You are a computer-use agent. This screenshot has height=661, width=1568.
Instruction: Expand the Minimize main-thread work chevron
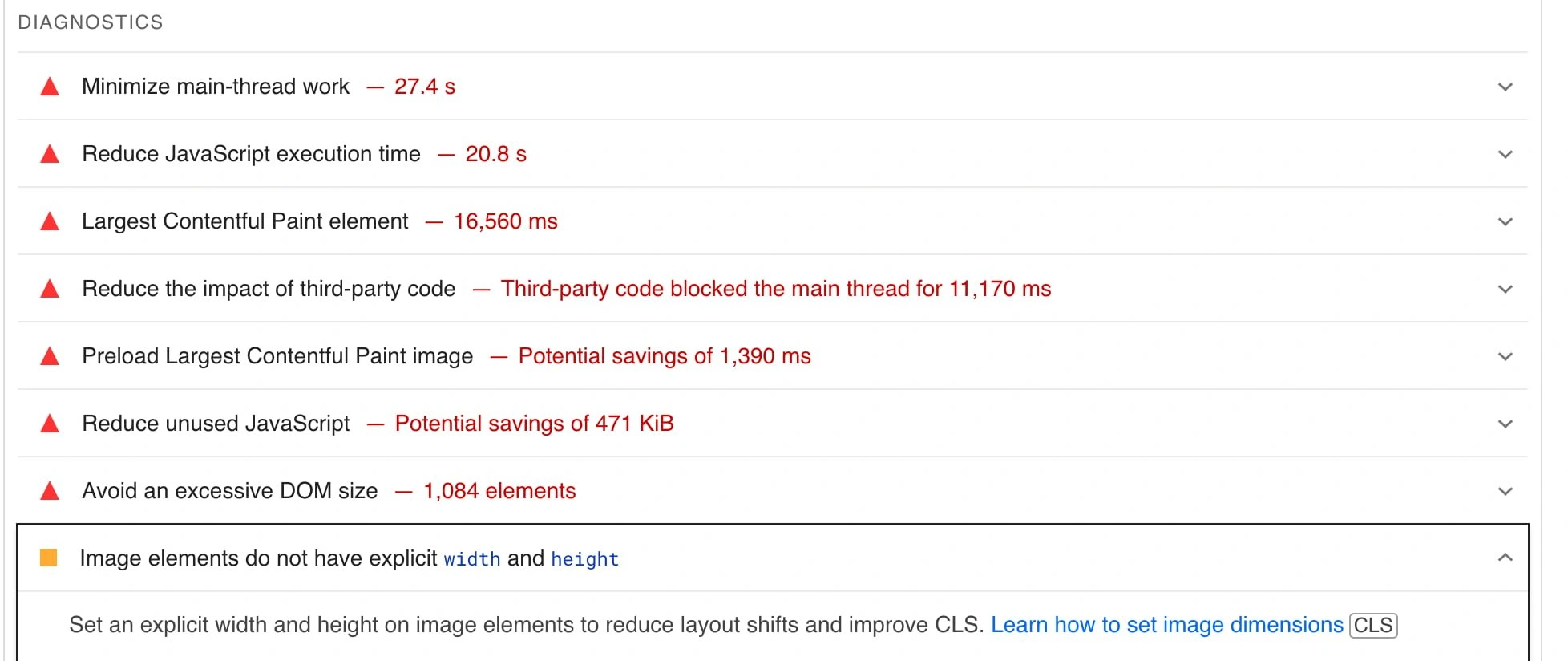tap(1505, 87)
